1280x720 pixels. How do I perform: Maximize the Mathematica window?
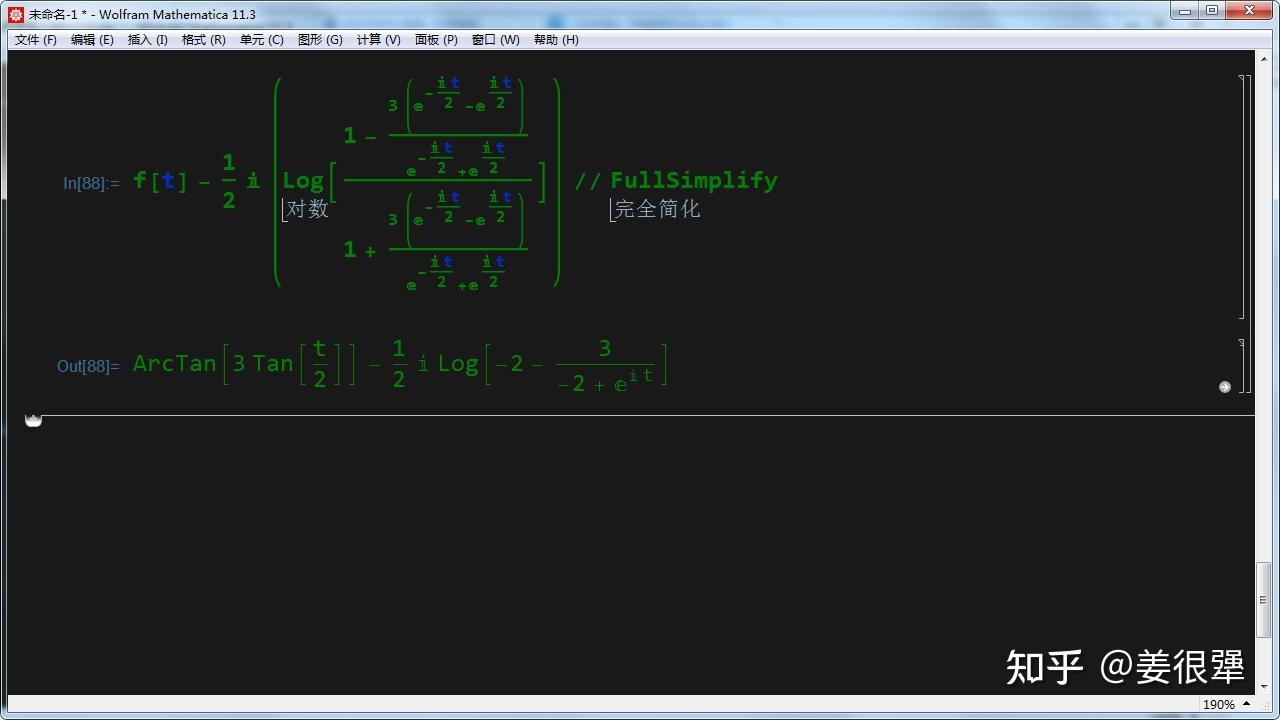(1212, 11)
